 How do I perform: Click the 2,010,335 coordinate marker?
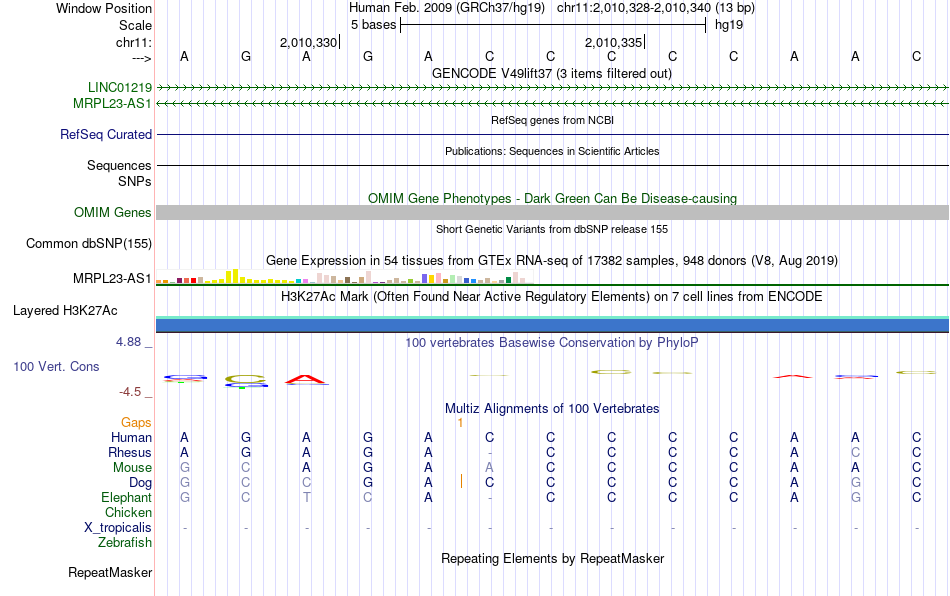(x=613, y=42)
